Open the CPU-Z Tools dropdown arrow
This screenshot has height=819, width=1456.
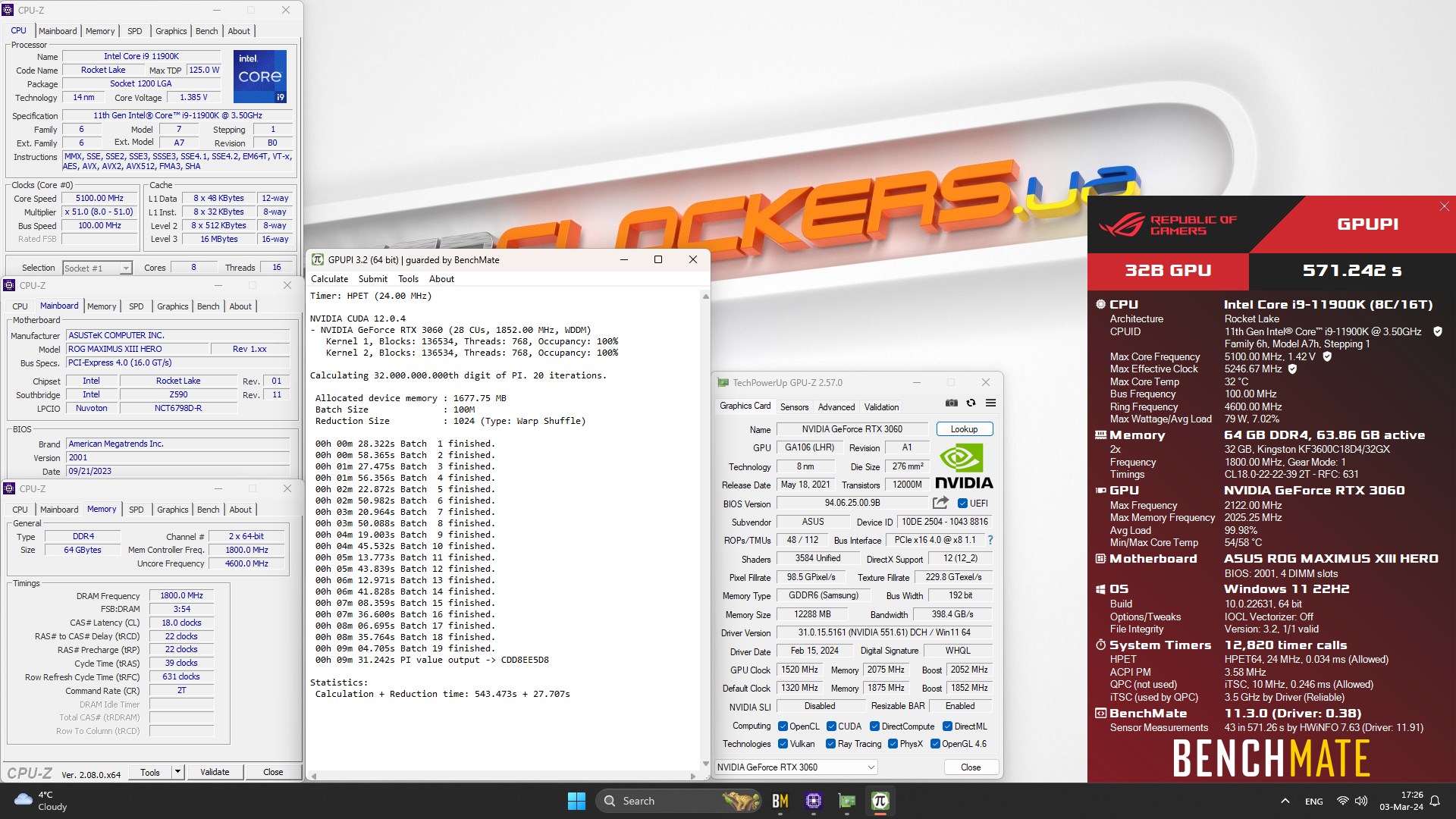(x=177, y=772)
